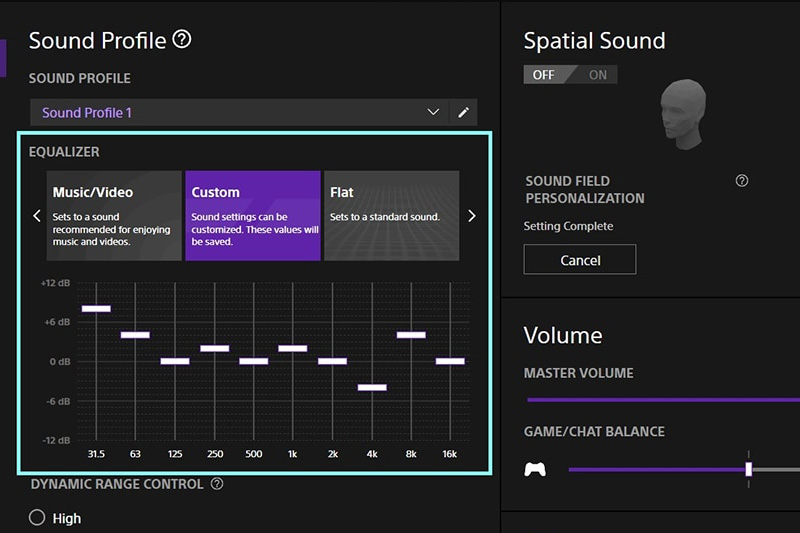This screenshot has width=800, height=533.
Task: Click the Game/Chat Balance slider thumb
Action: [748, 469]
